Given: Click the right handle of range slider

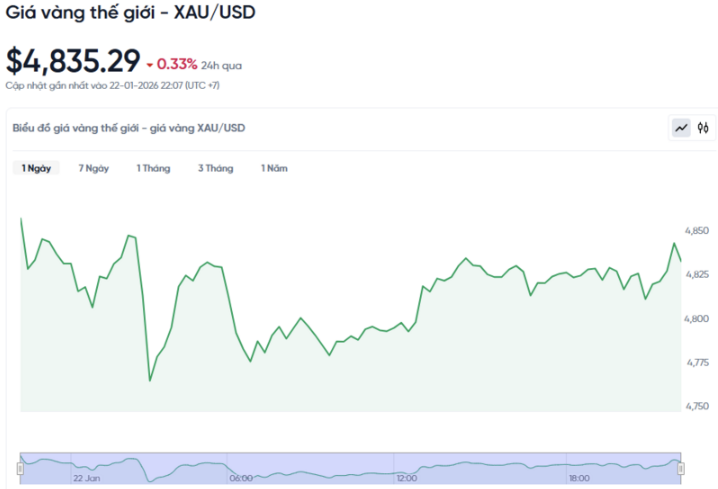Looking at the screenshot, I should pos(681,467).
